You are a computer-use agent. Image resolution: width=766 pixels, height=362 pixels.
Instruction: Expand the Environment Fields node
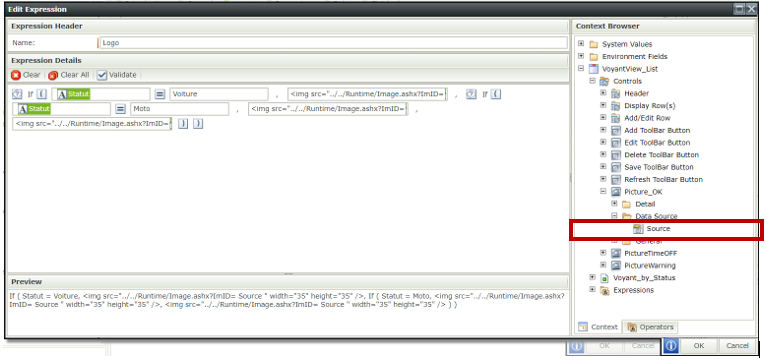(x=581, y=56)
